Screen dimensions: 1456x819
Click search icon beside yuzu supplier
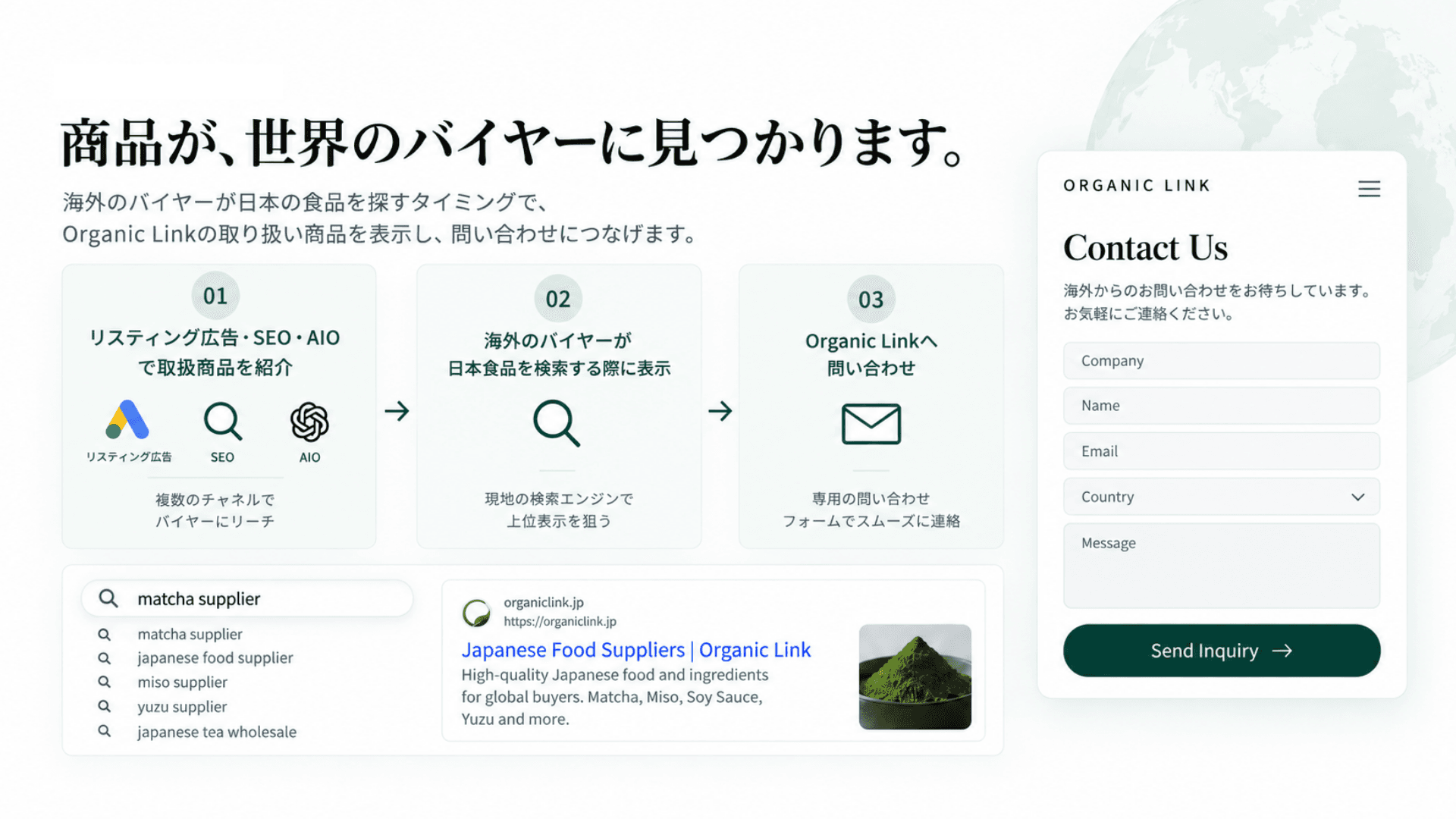click(x=104, y=706)
